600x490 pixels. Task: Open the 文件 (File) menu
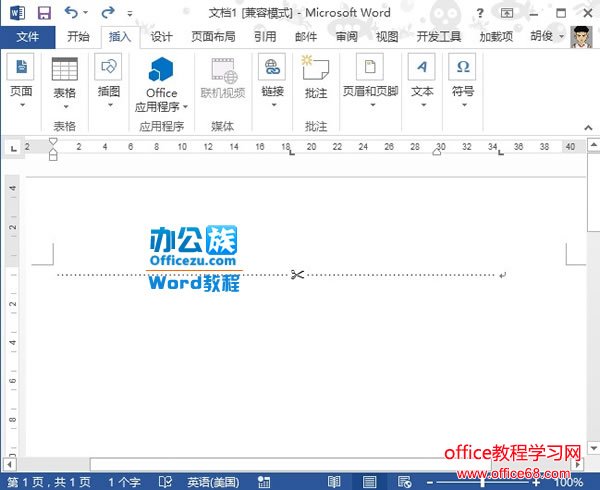point(28,37)
